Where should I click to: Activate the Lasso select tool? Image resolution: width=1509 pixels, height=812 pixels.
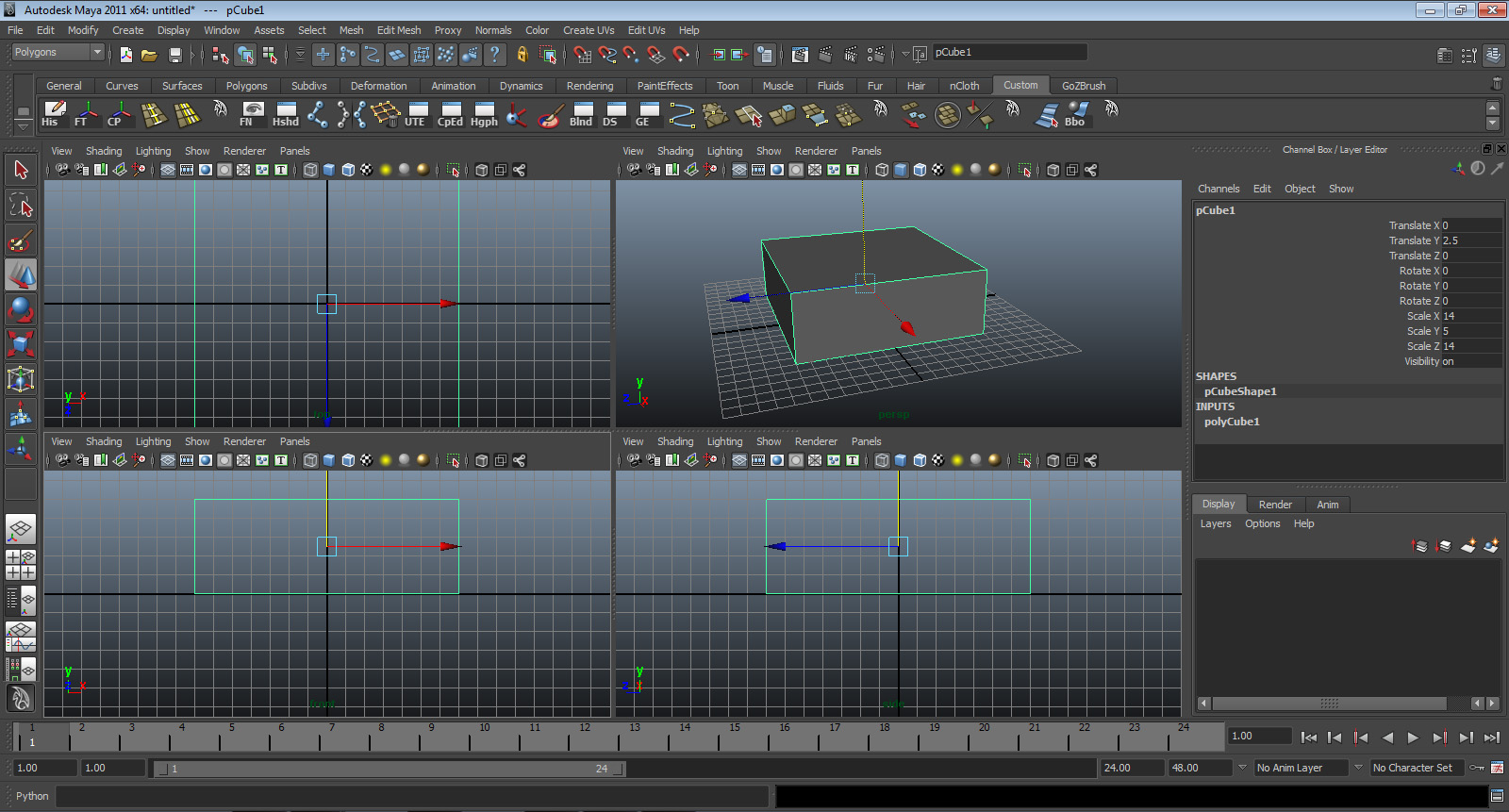(21, 205)
